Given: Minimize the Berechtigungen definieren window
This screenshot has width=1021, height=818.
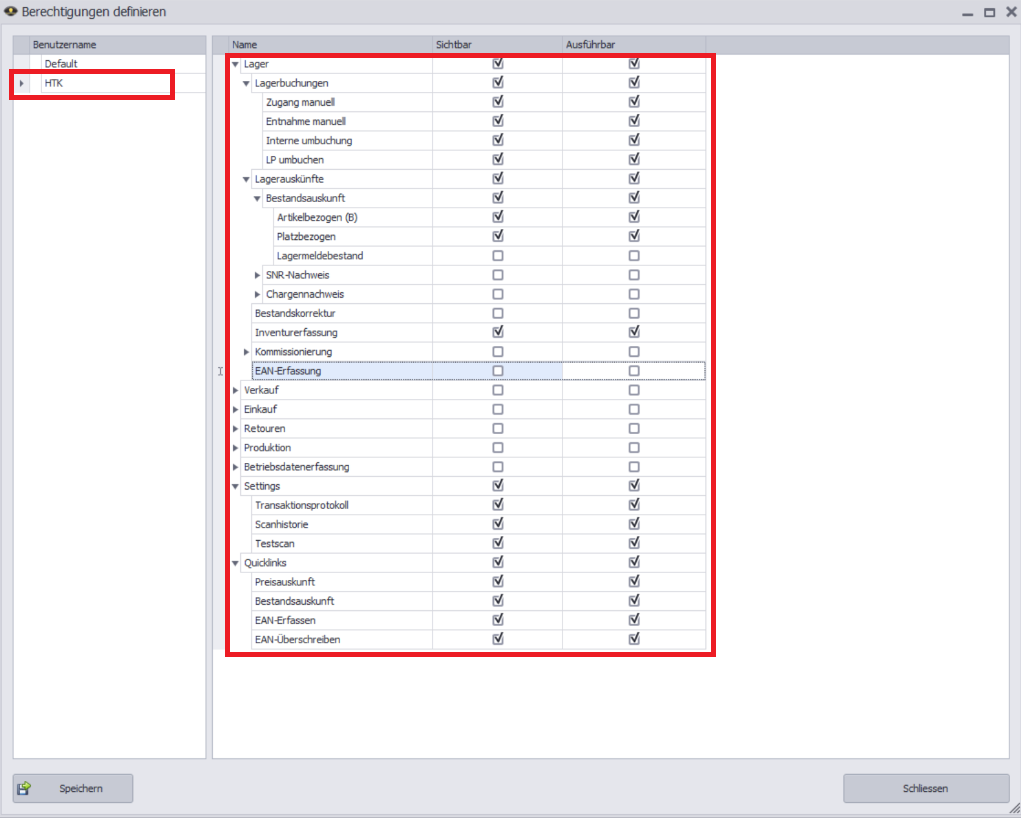Looking at the screenshot, I should (968, 12).
